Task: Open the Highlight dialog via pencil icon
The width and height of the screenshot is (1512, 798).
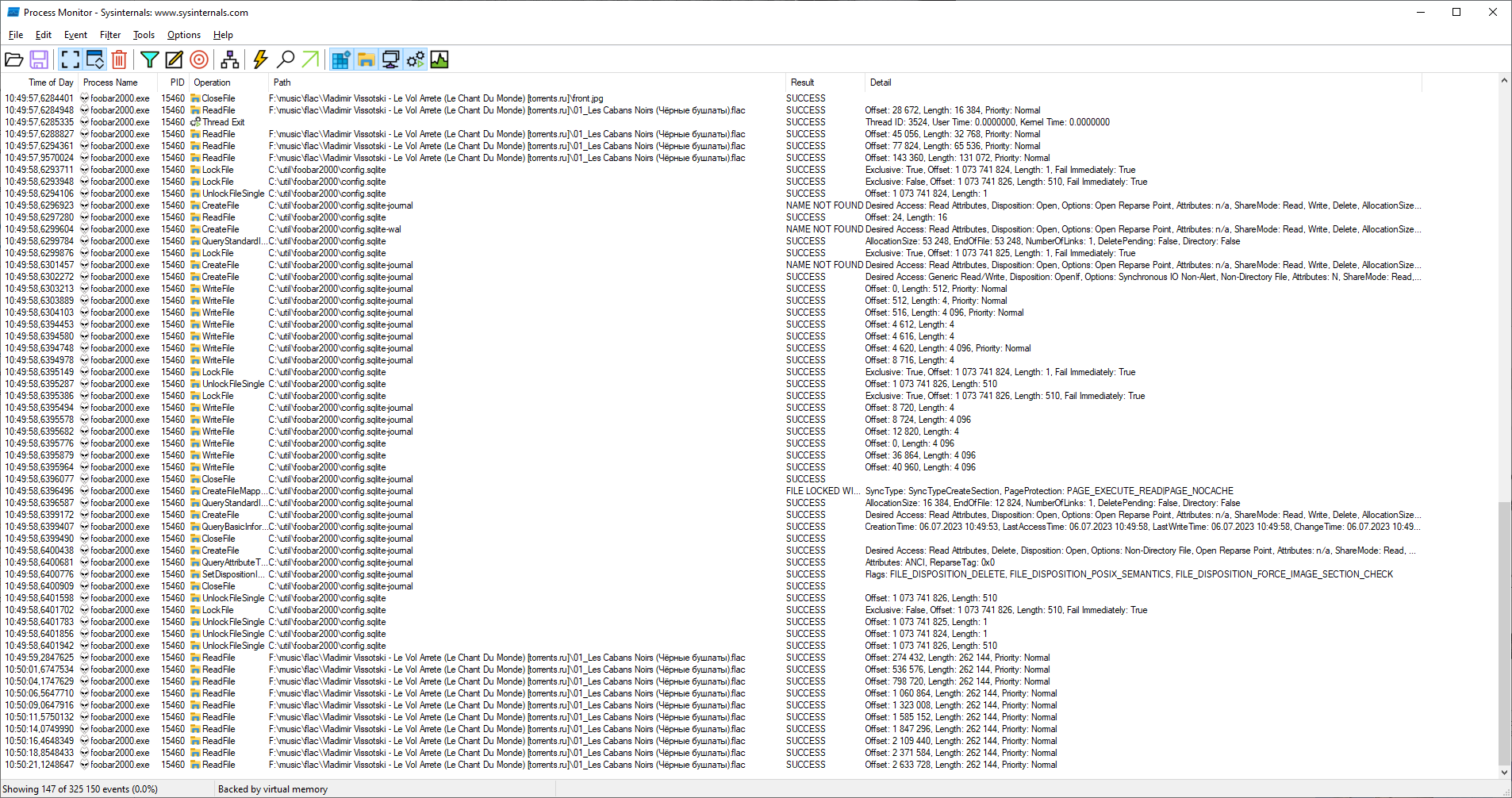Action: pyautogui.click(x=174, y=59)
